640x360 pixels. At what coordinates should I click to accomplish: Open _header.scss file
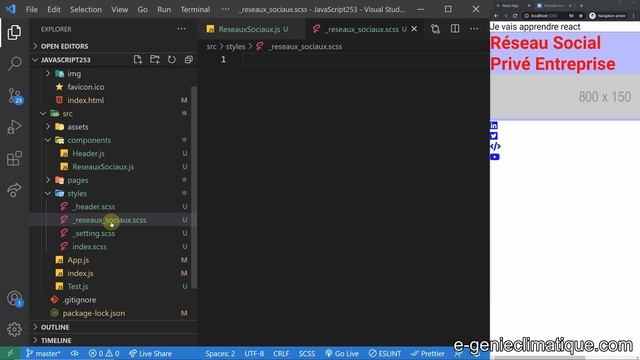coord(93,207)
